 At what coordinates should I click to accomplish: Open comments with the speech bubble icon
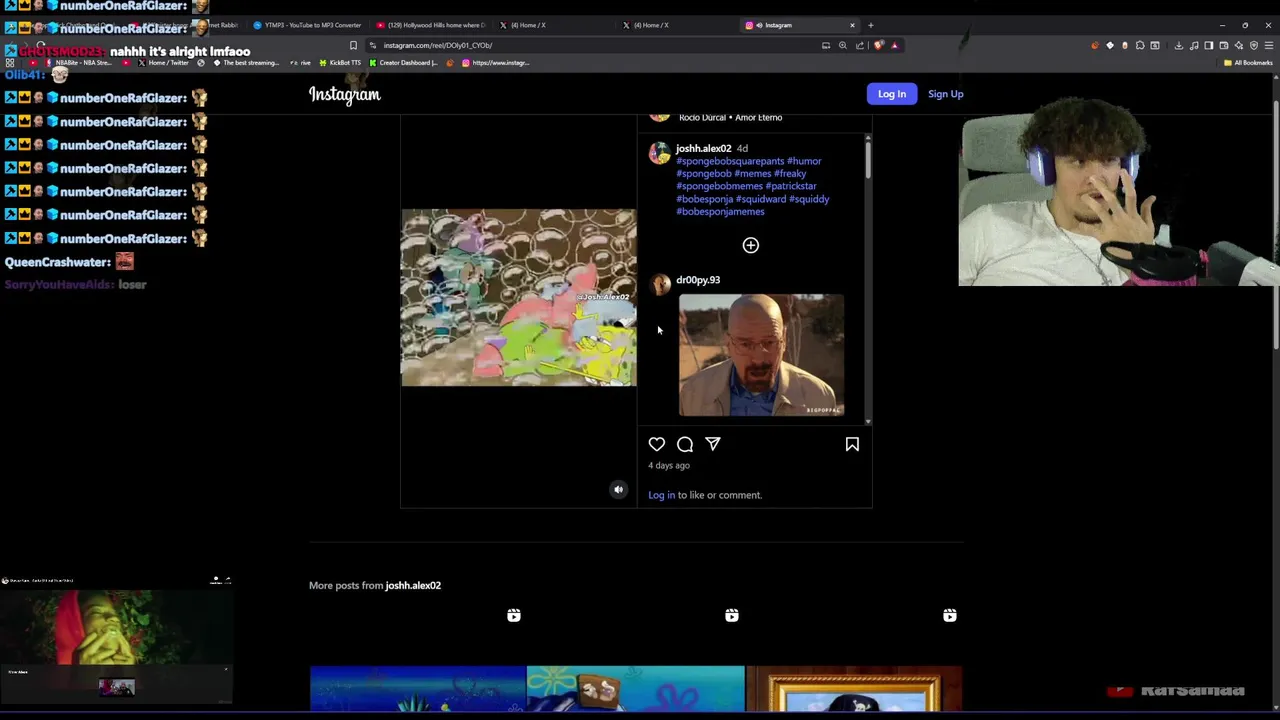[x=685, y=444]
